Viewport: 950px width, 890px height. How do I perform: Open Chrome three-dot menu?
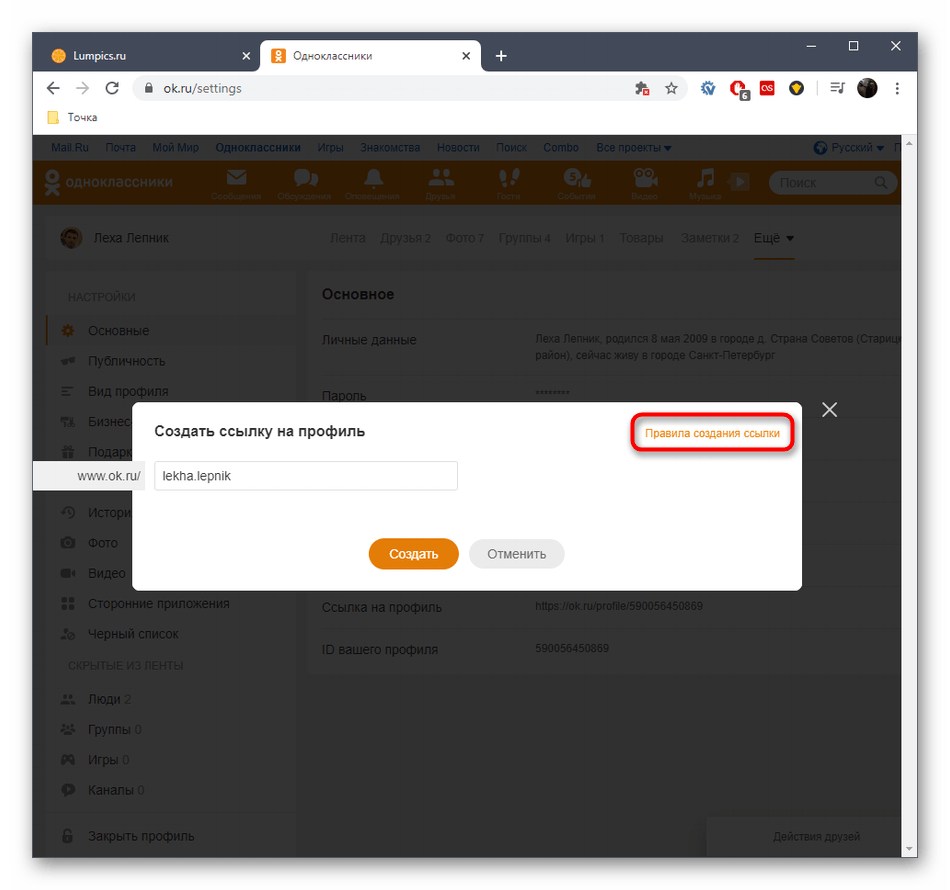[897, 88]
